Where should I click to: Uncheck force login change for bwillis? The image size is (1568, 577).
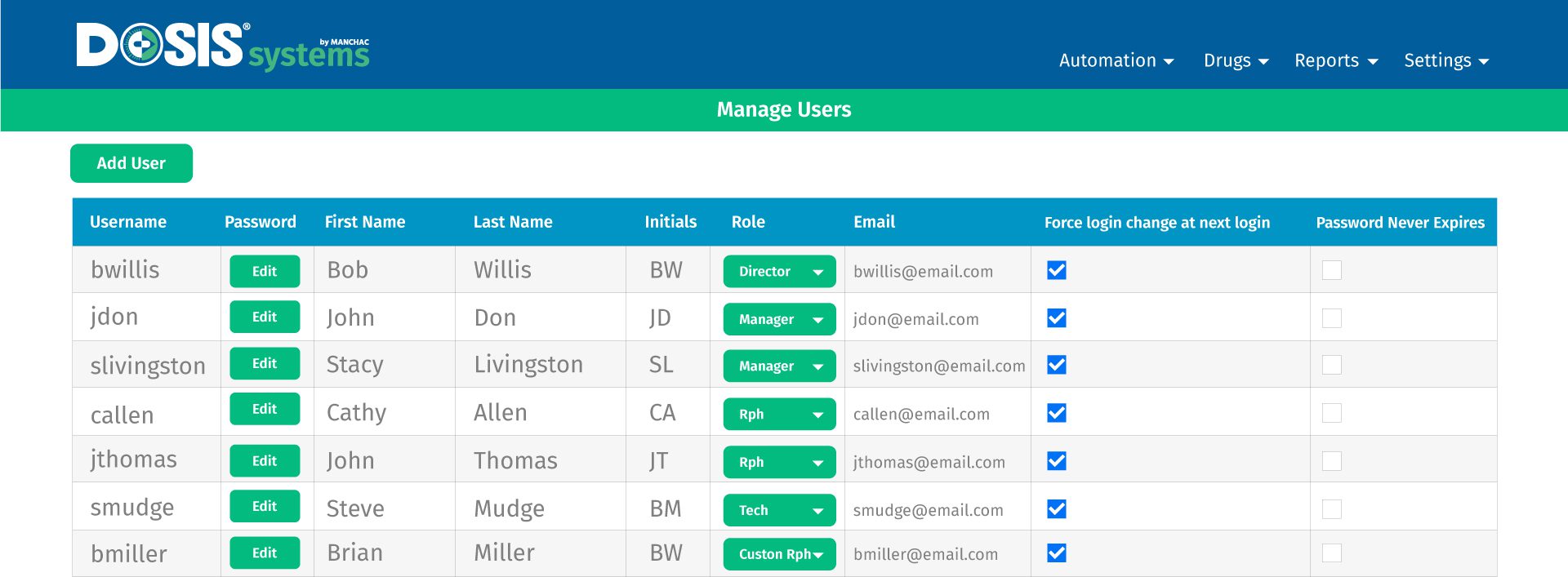click(x=1057, y=270)
